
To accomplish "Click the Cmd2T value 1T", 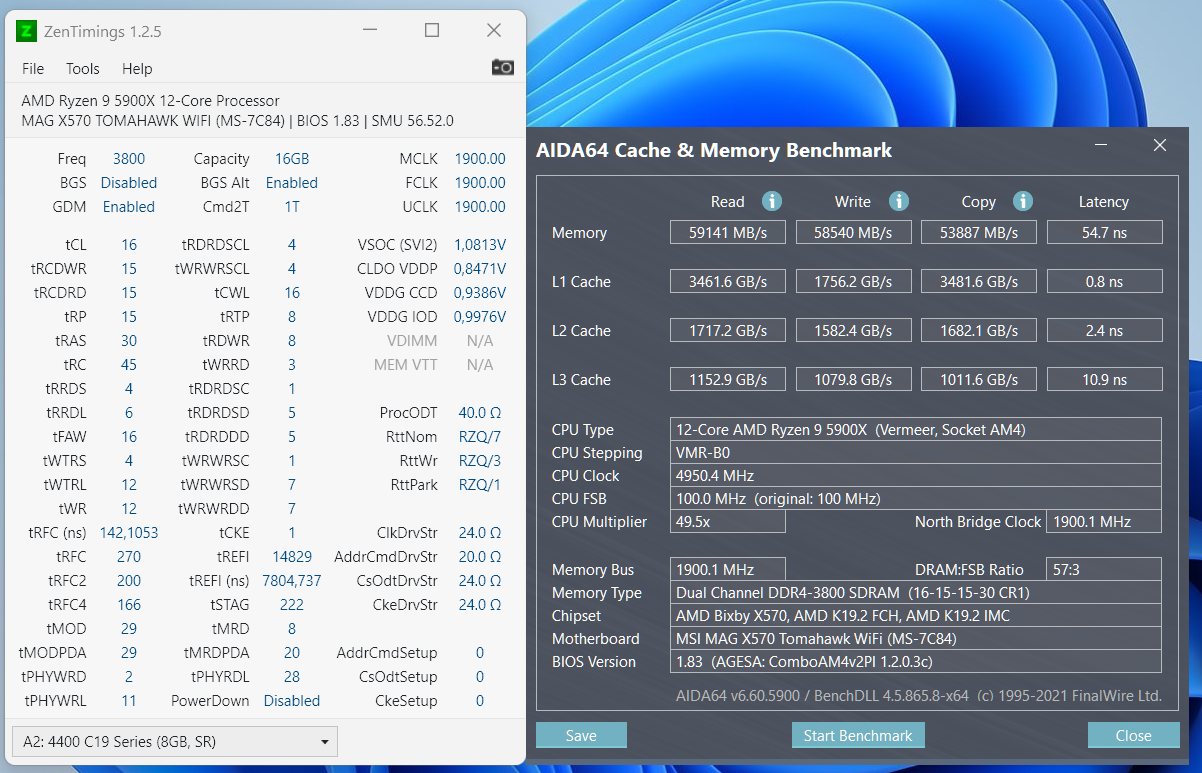I will [292, 206].
